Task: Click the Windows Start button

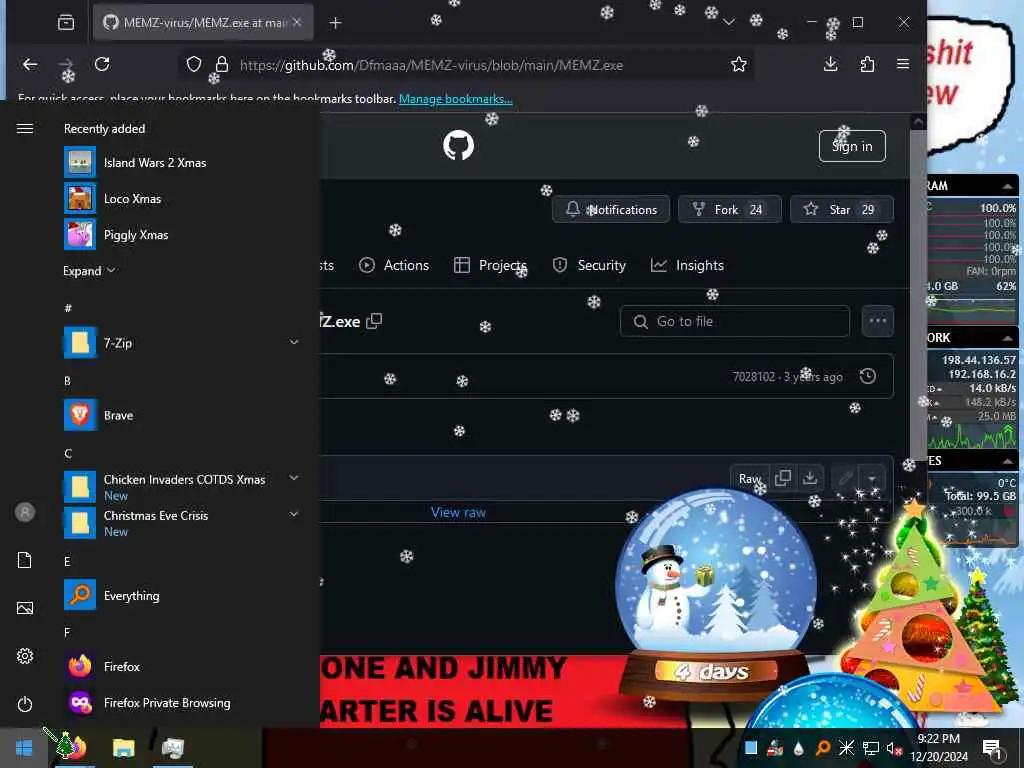Action: pos(24,748)
